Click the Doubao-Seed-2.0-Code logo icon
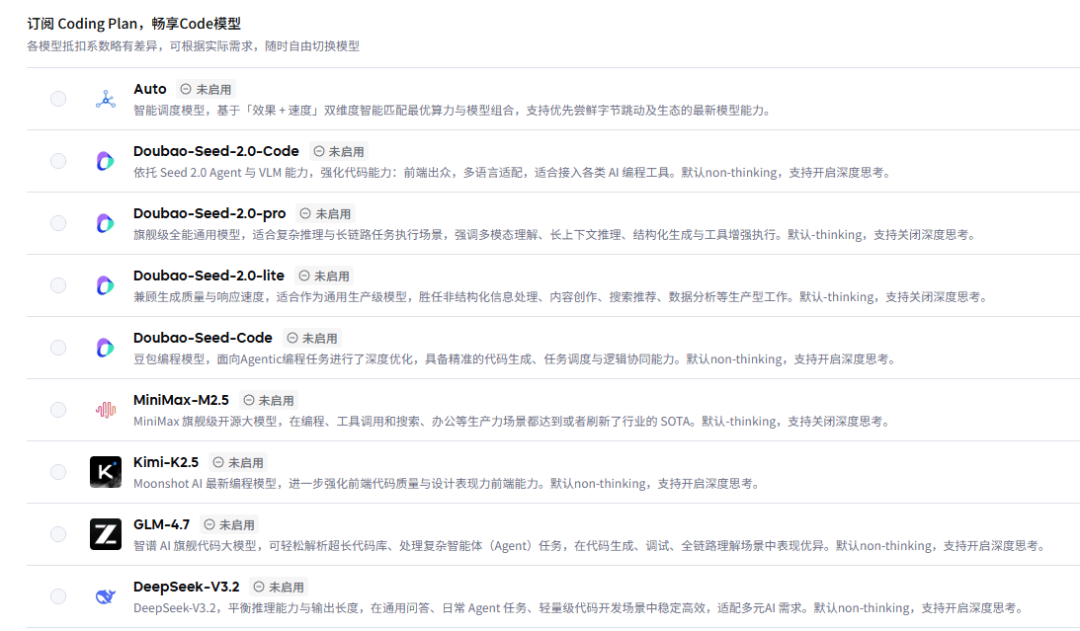 (x=105, y=161)
